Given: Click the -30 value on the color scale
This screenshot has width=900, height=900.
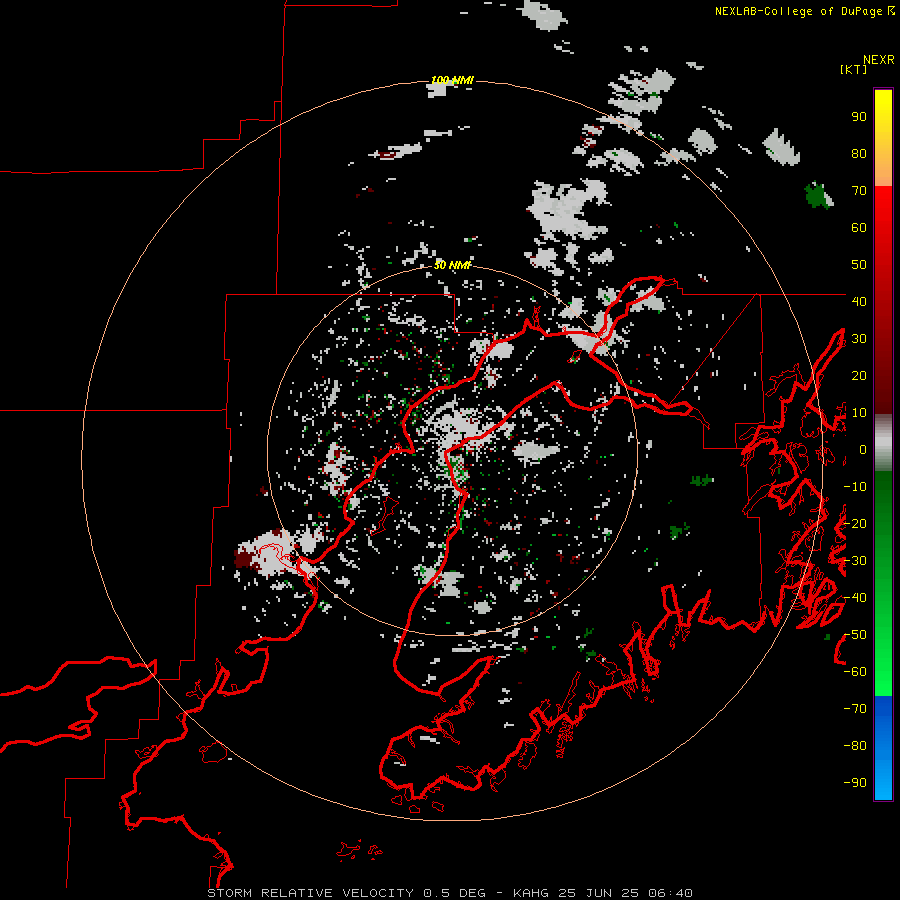Looking at the screenshot, I should [855, 561].
